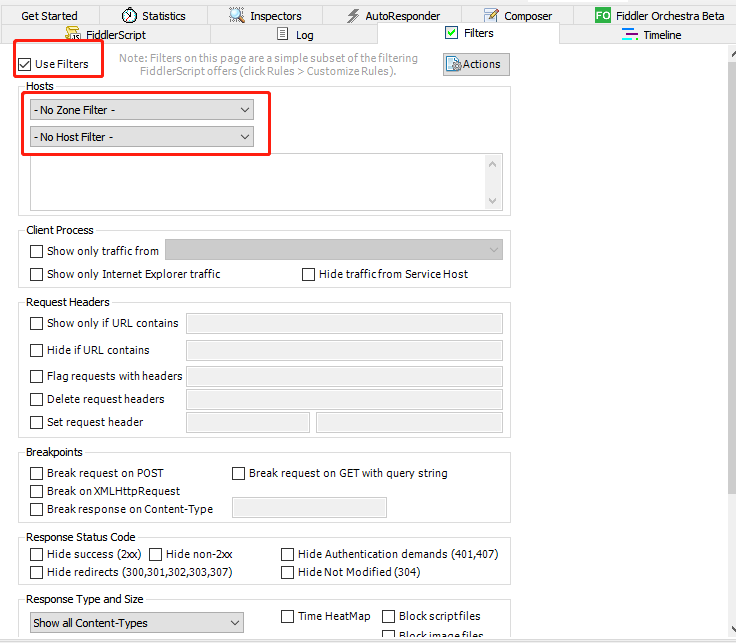Check Hide success (2xx)
The height and width of the screenshot is (643, 736).
(36, 554)
